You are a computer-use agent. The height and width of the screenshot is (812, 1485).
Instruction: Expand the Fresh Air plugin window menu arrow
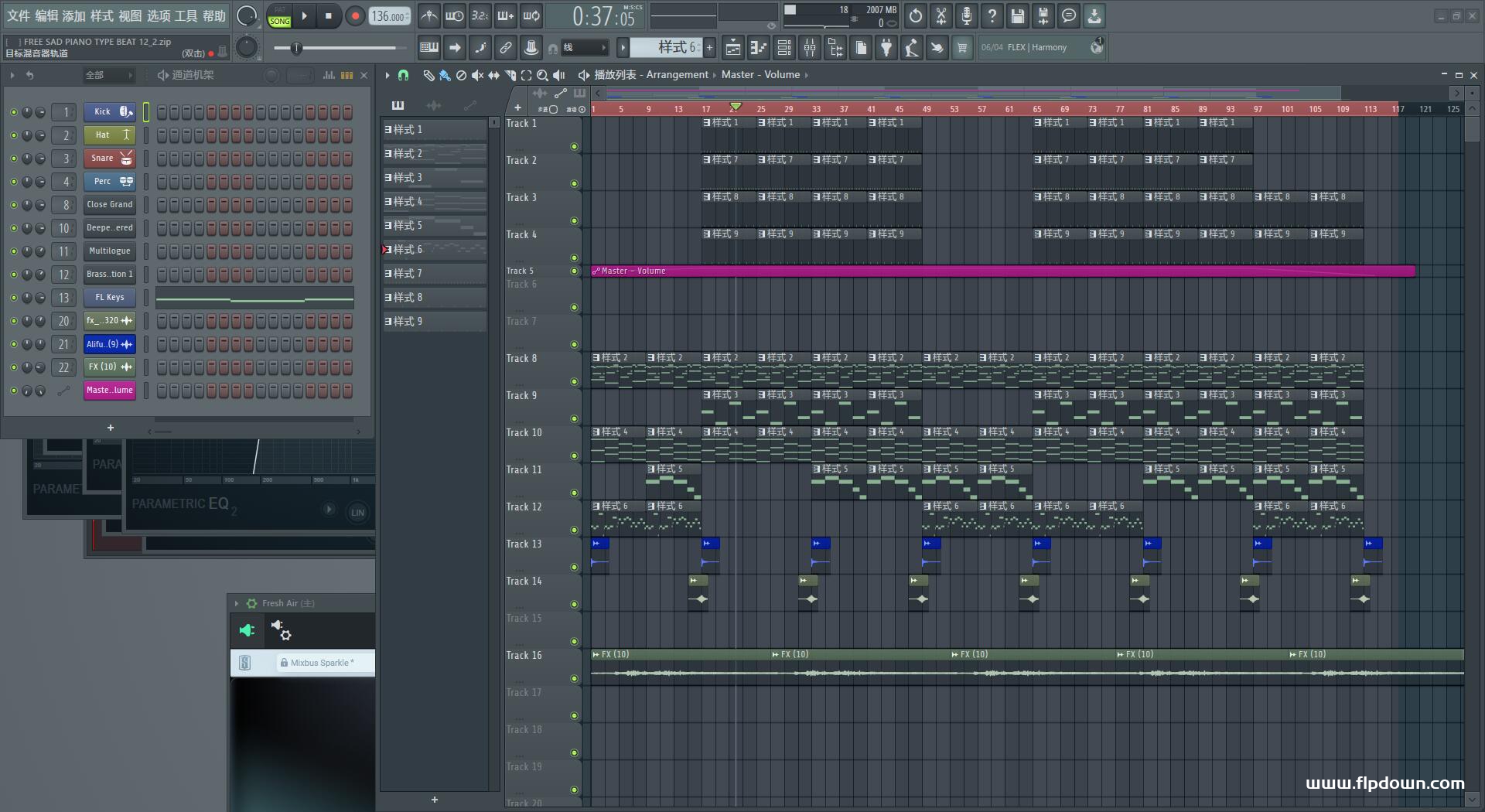point(237,603)
